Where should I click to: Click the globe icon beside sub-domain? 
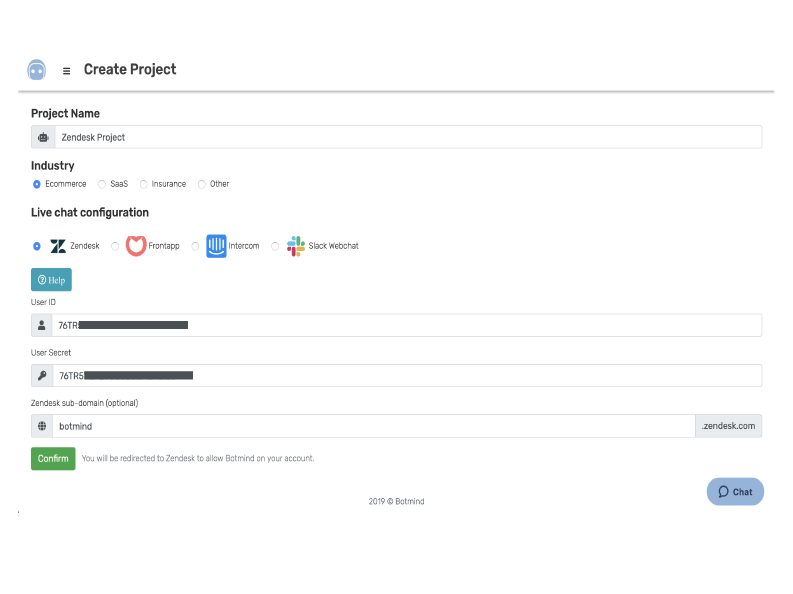click(x=42, y=426)
